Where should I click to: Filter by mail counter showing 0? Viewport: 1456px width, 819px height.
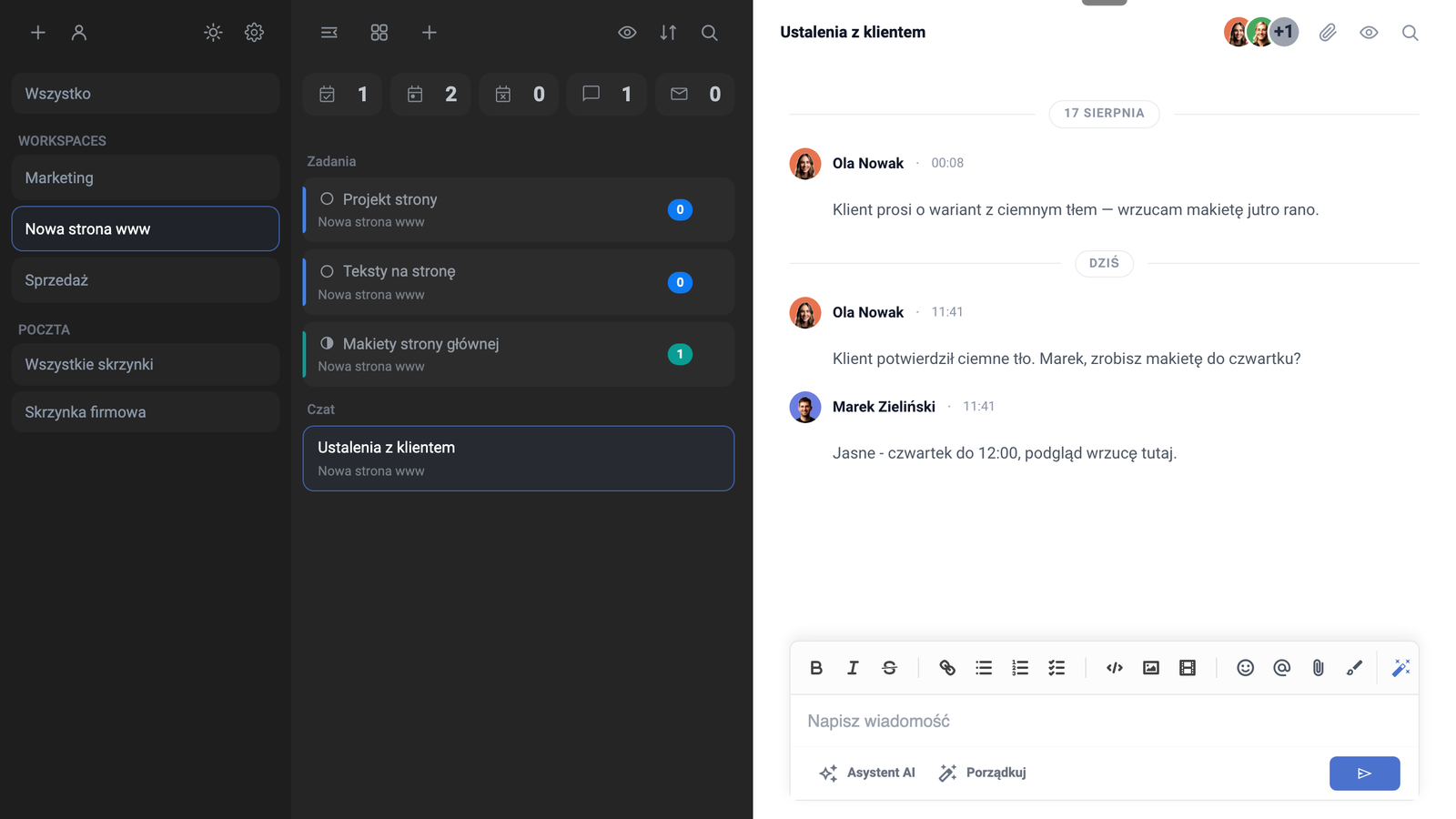694,94
